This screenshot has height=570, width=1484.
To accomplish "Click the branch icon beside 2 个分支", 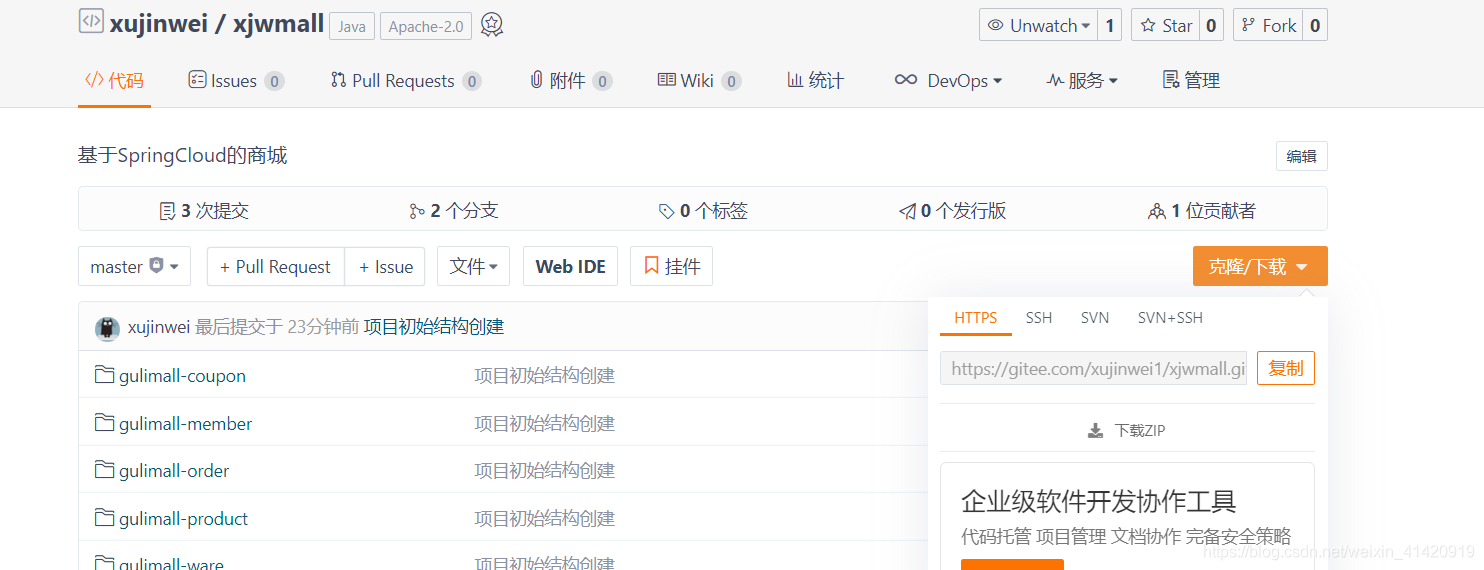I will coord(417,211).
